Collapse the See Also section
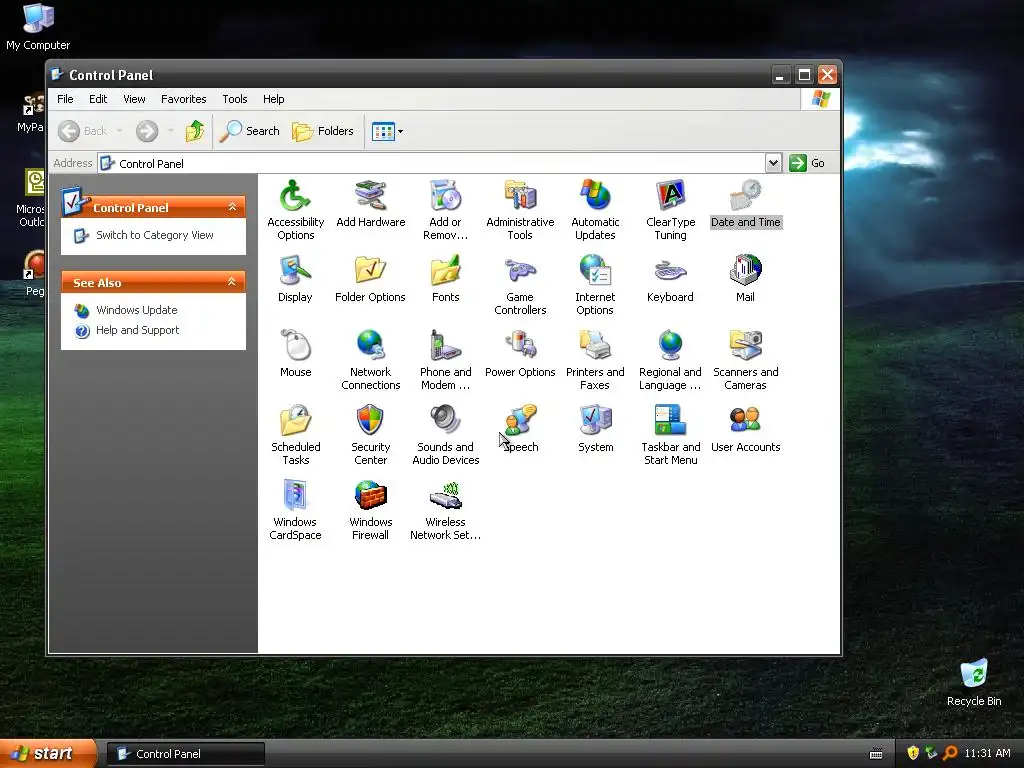This screenshot has height=768, width=1024. [x=232, y=281]
